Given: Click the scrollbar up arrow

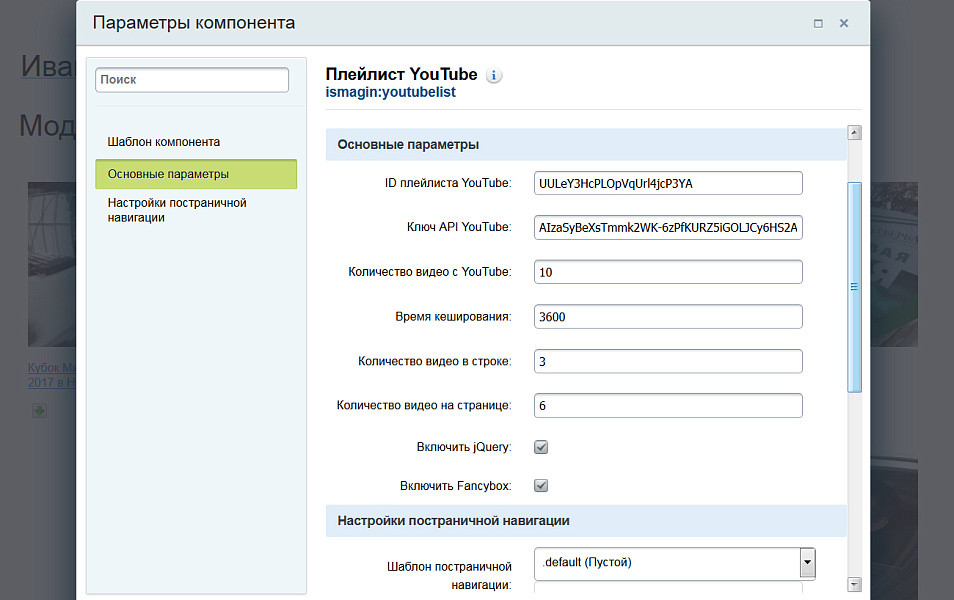Looking at the screenshot, I should coord(853,131).
